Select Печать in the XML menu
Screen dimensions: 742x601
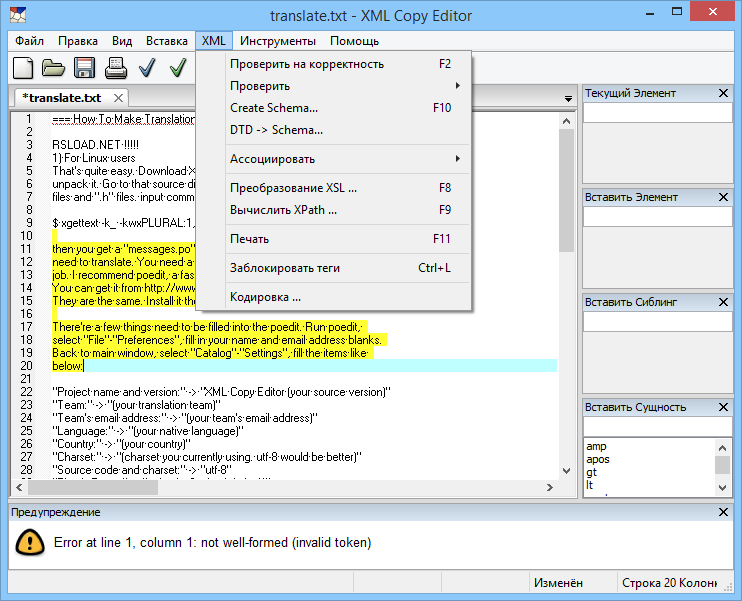334,239
